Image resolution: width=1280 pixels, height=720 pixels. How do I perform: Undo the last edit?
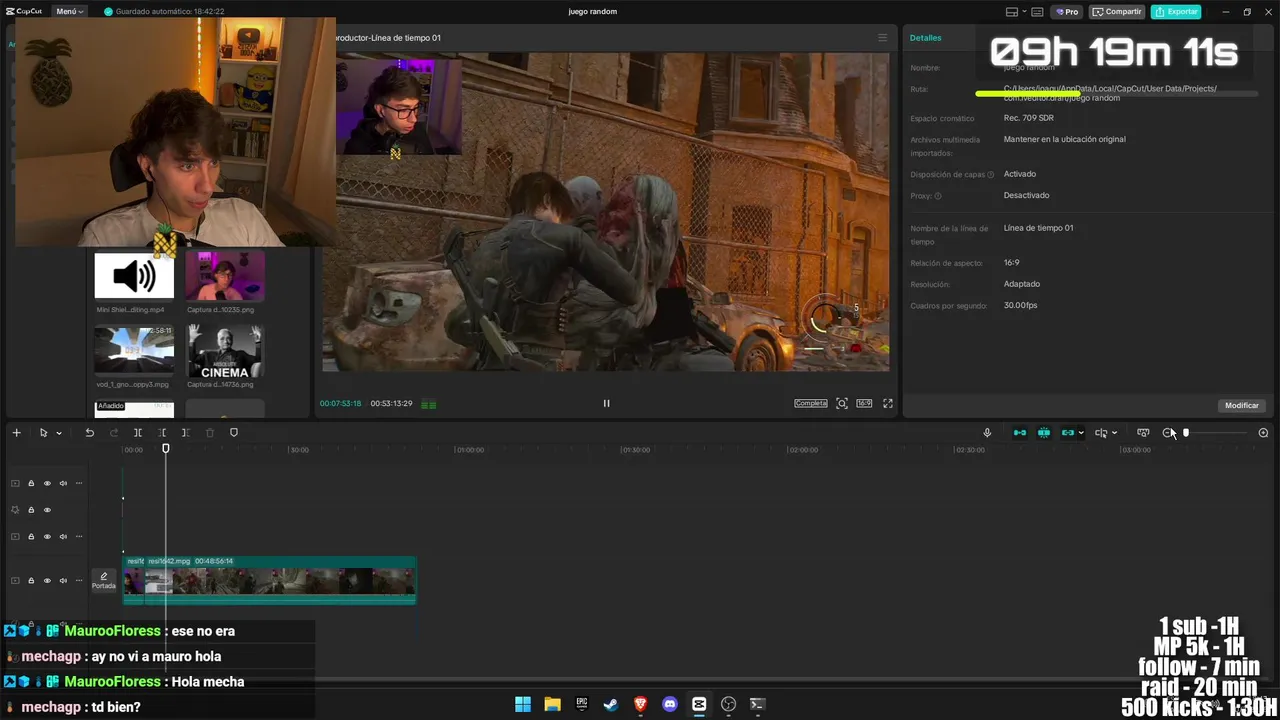pyautogui.click(x=89, y=433)
